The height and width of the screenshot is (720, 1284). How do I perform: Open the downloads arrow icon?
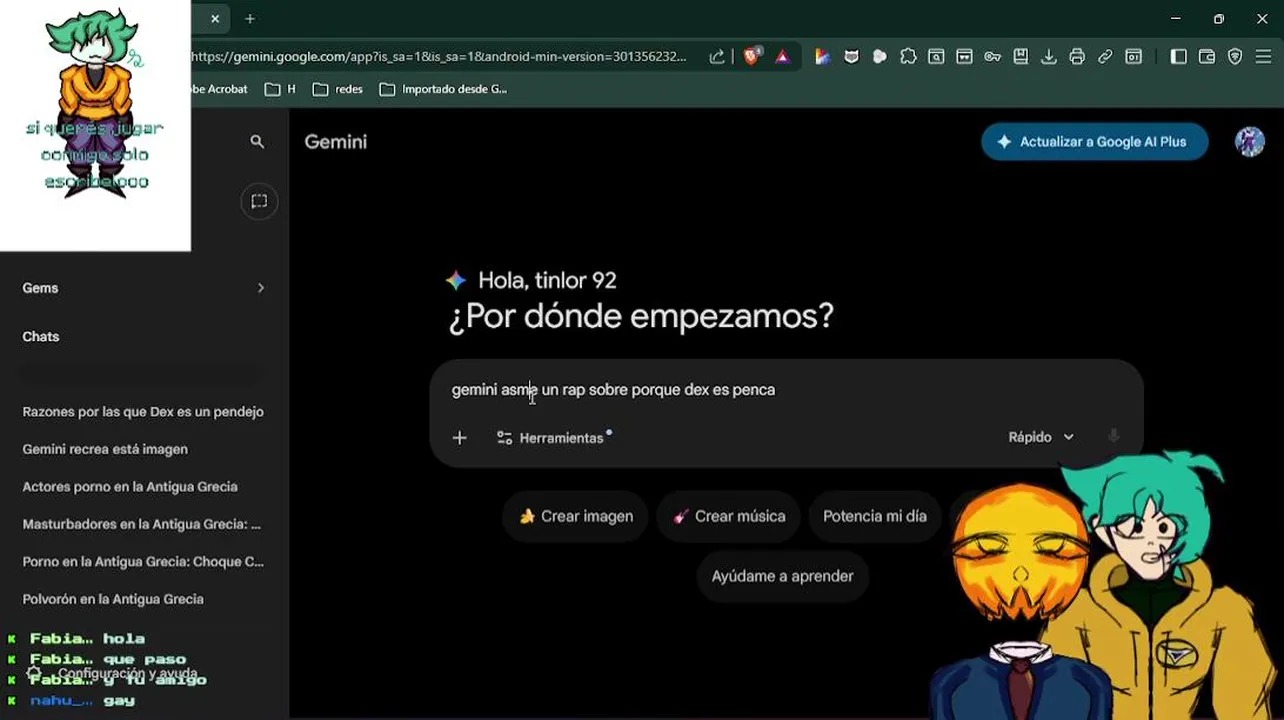point(1048,57)
